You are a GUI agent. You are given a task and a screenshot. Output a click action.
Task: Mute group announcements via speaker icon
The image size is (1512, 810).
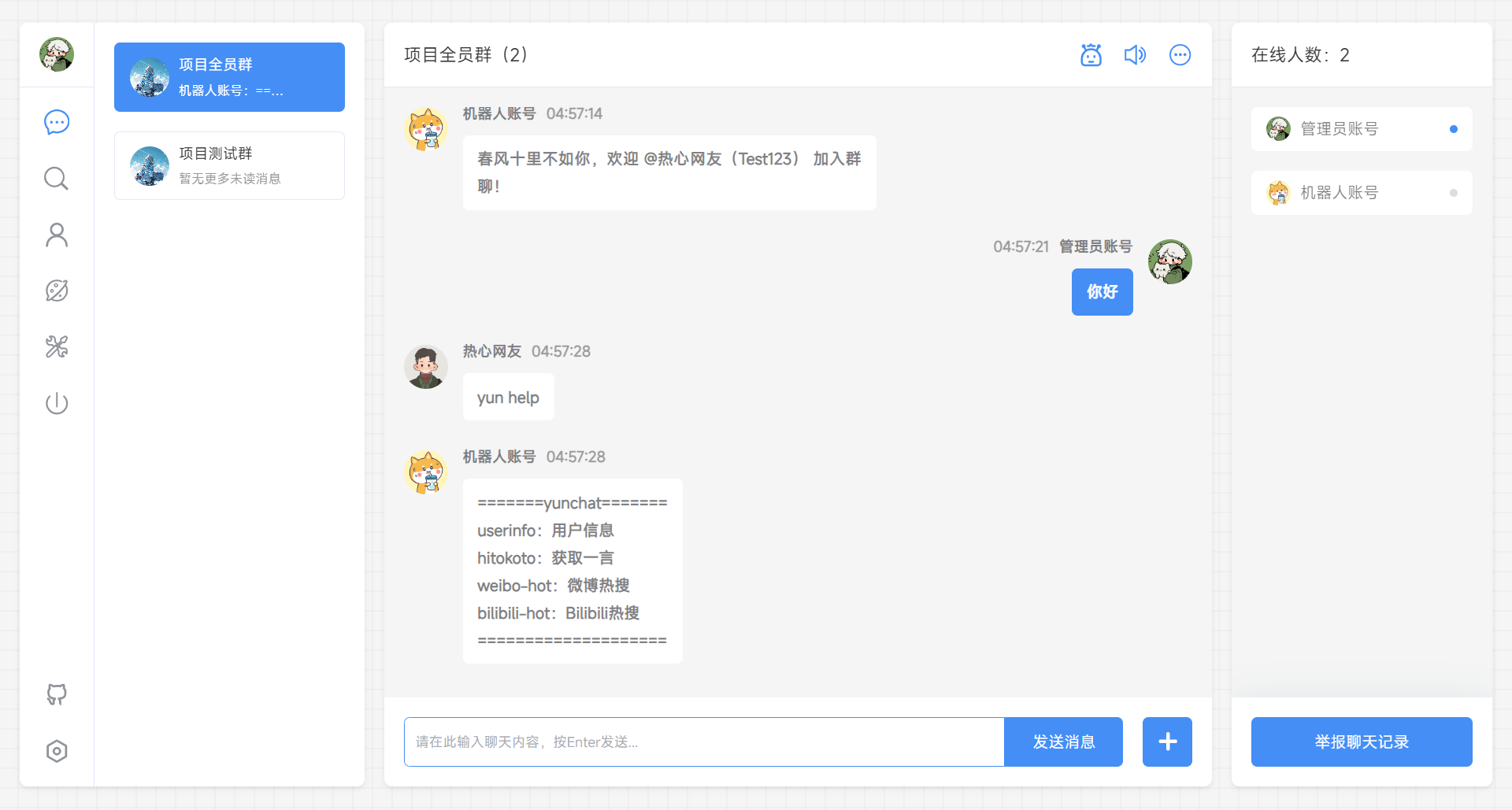pyautogui.click(x=1135, y=54)
